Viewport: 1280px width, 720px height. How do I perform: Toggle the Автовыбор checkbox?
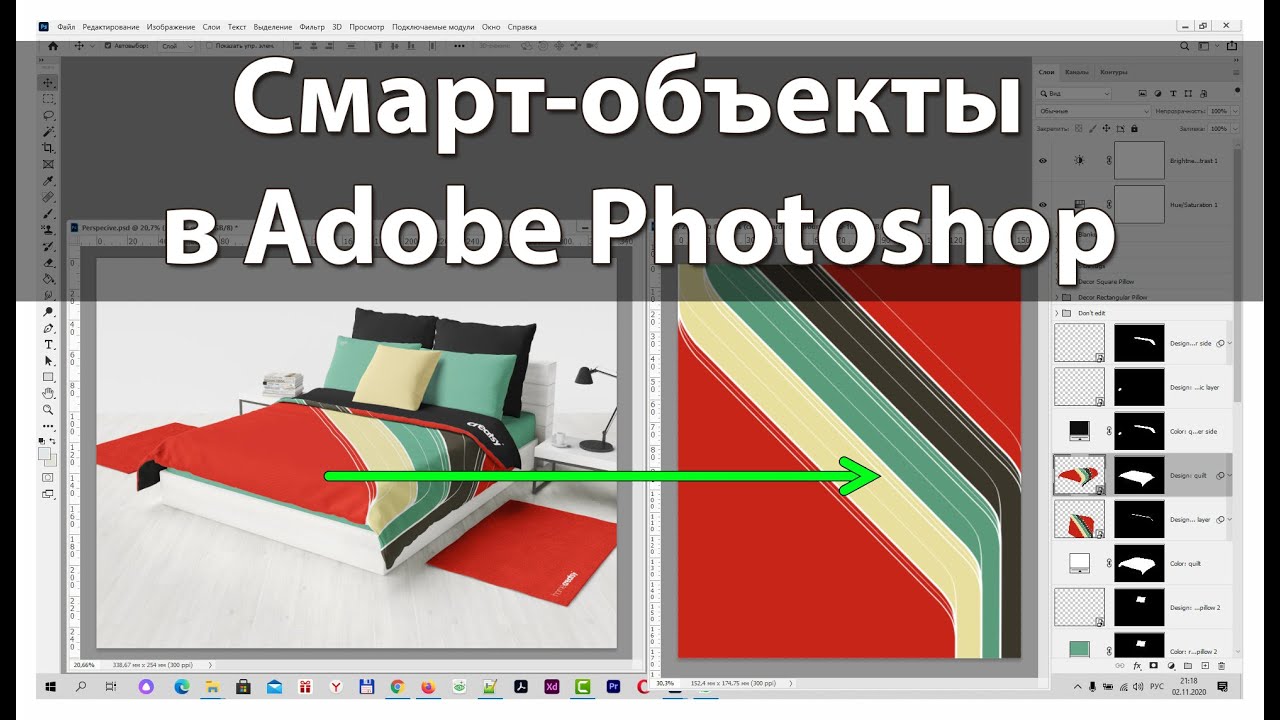click(x=108, y=46)
